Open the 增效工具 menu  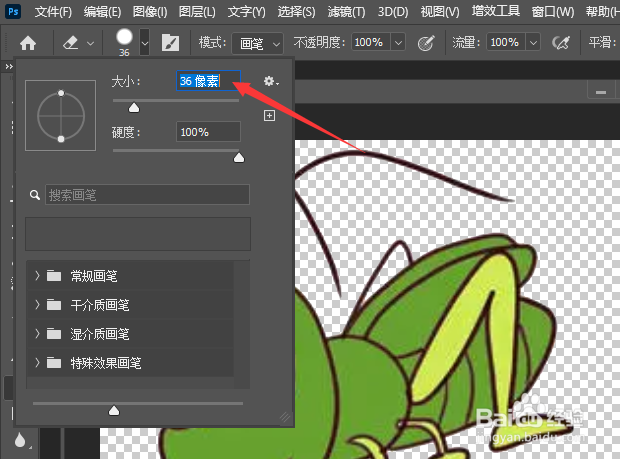(495, 11)
